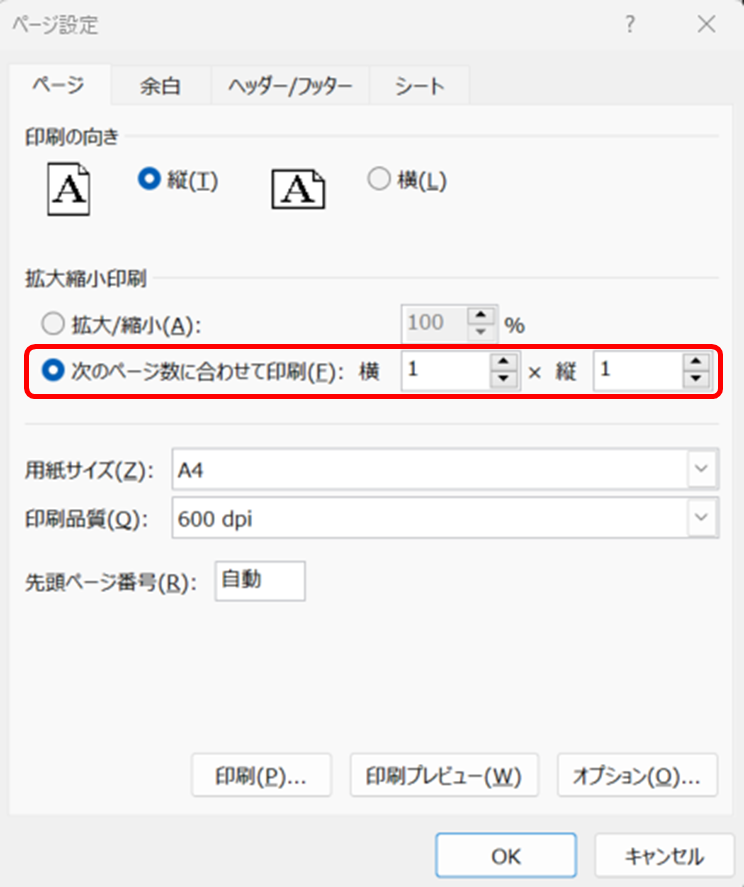744x887 pixels.
Task: Open the 印刷品質 600 dpi dropdown
Action: [x=703, y=518]
